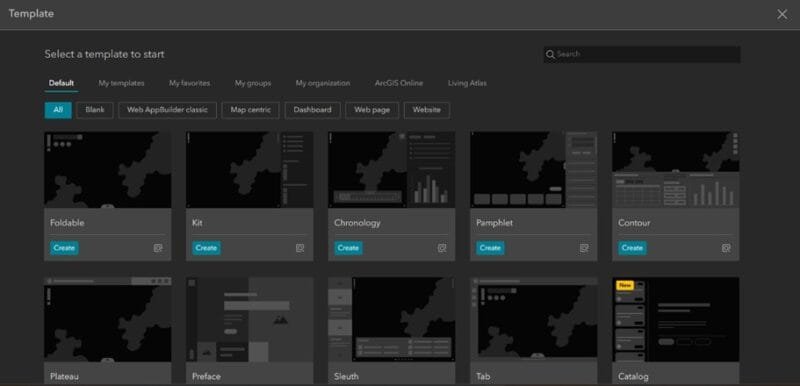
Task: Create app from Pamphlet template
Action: (x=490, y=248)
